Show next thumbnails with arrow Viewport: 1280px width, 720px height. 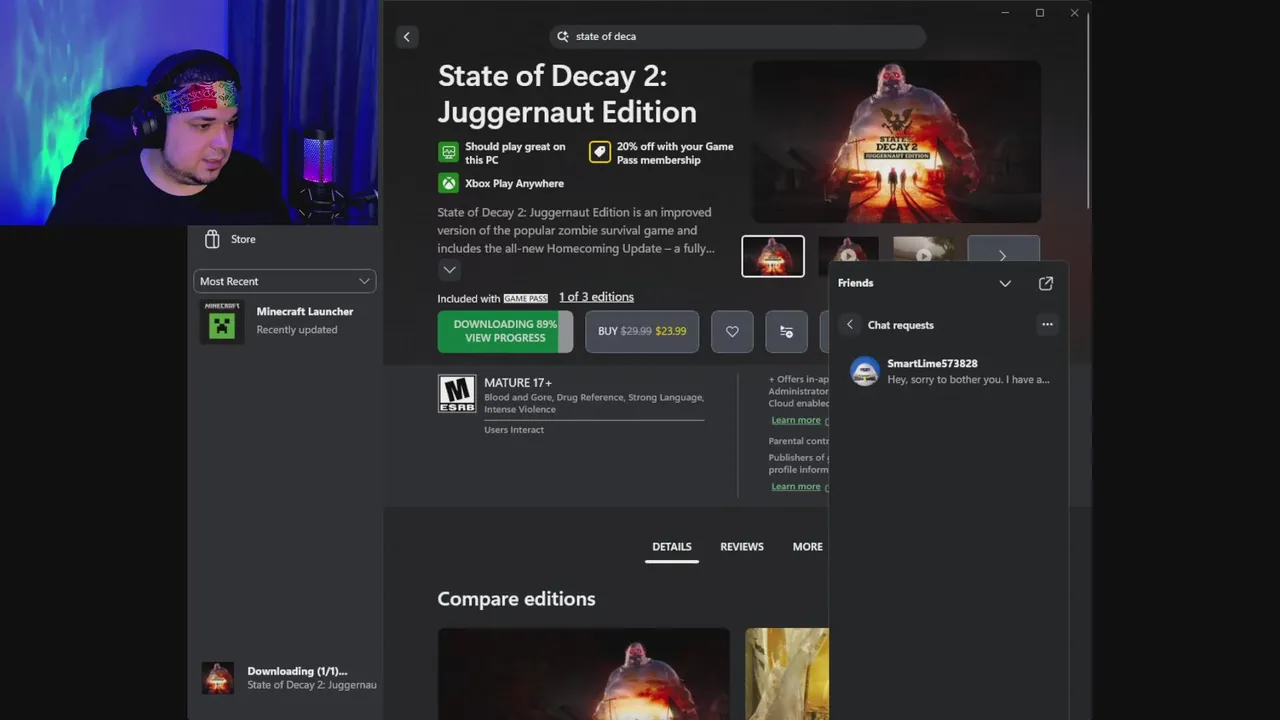tap(1003, 255)
